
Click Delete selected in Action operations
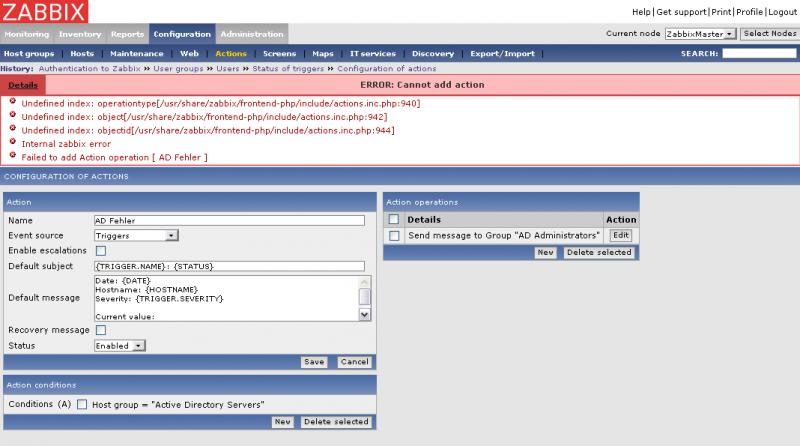pos(599,253)
